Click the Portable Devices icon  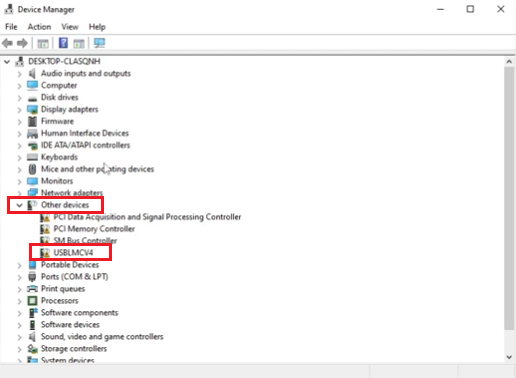32,265
